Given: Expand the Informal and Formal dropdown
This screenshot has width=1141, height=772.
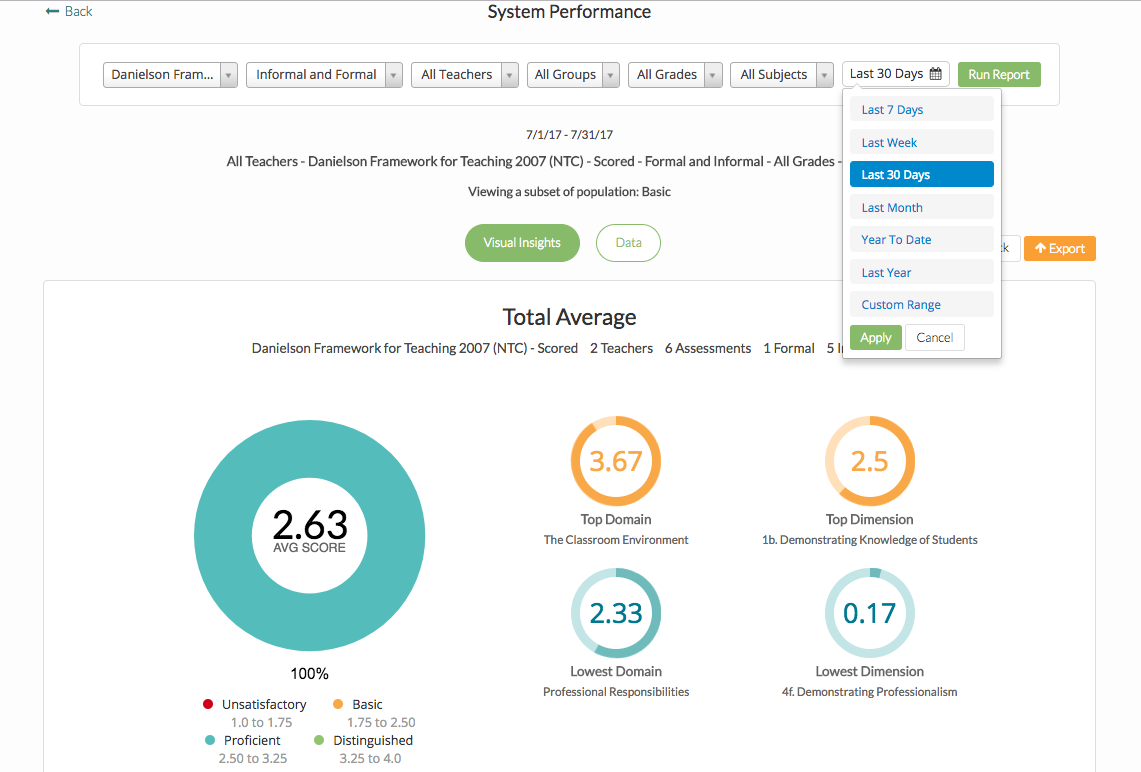Looking at the screenshot, I should pyautogui.click(x=324, y=75).
